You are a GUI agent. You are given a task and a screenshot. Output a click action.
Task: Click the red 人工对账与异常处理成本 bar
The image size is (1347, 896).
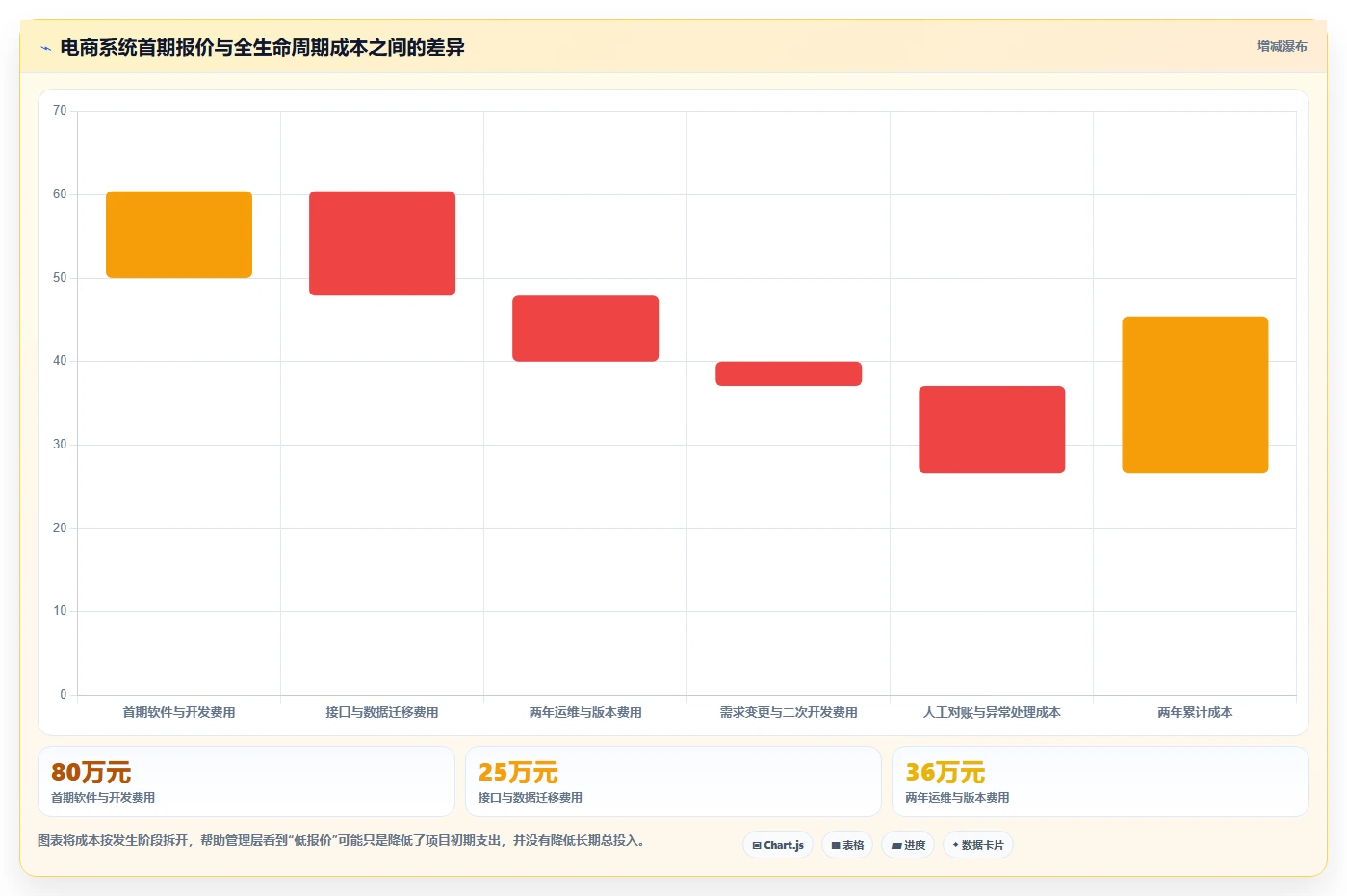(992, 429)
